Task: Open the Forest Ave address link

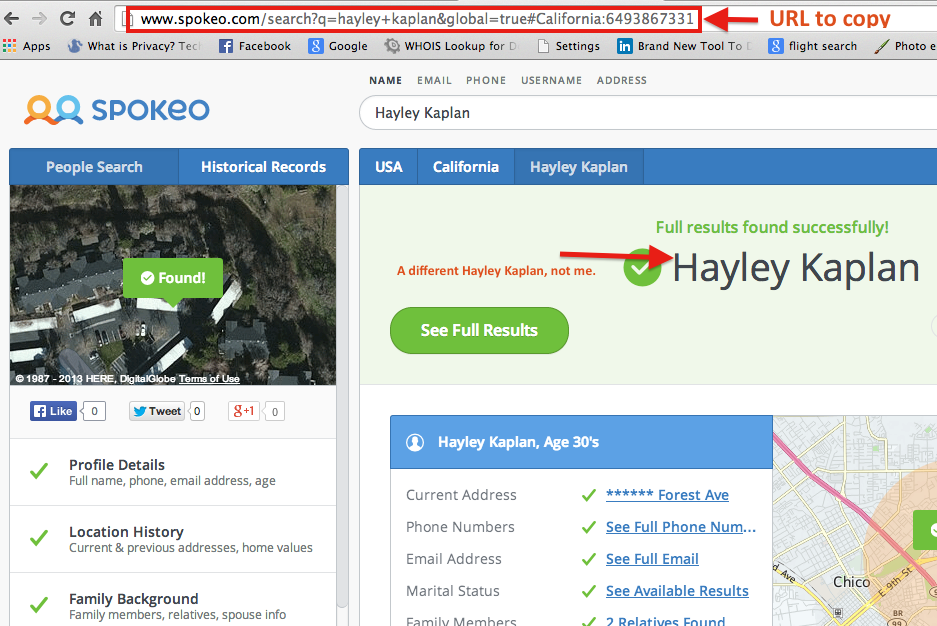Action: [667, 495]
